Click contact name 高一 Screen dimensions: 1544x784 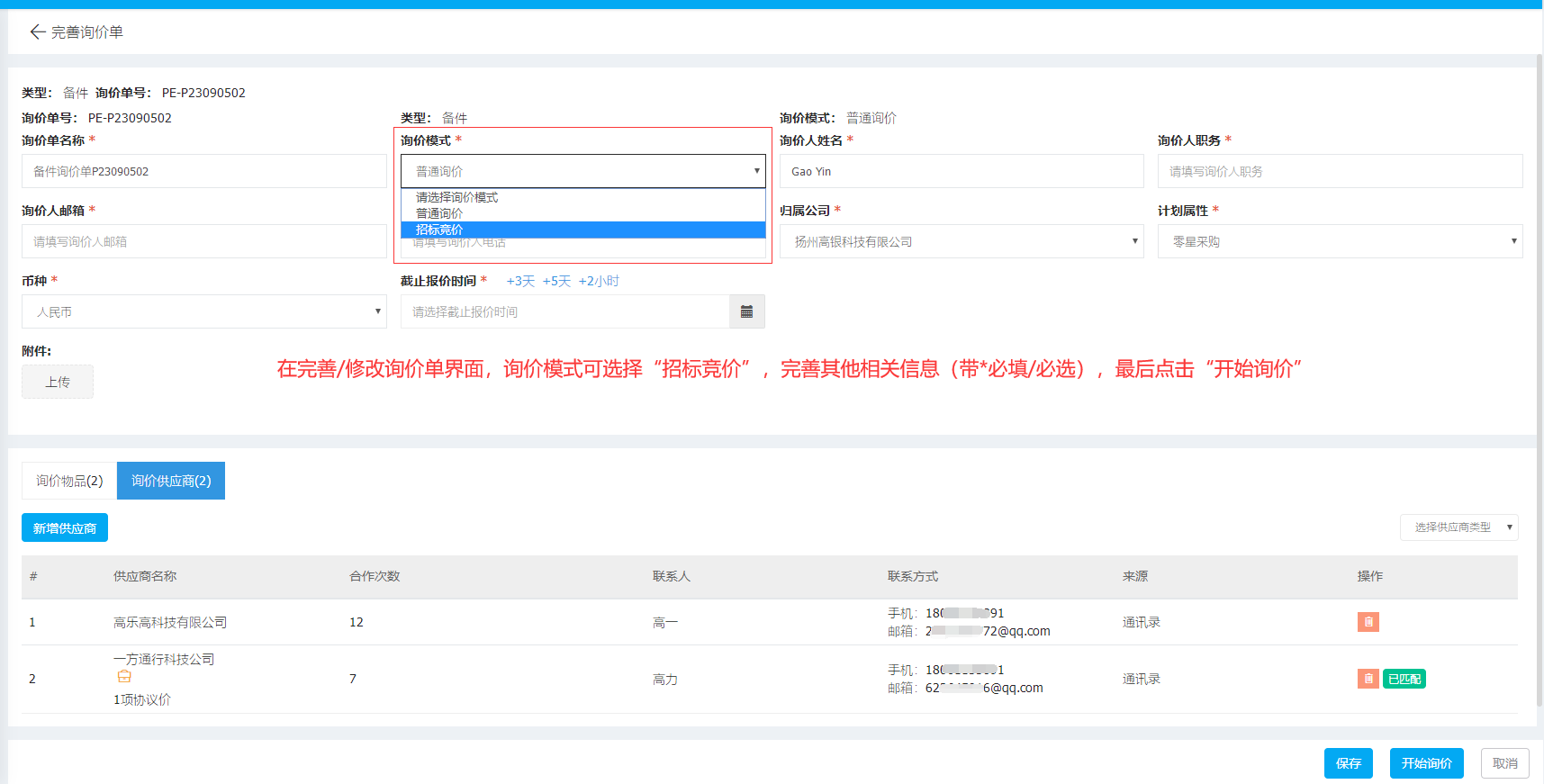tap(665, 622)
